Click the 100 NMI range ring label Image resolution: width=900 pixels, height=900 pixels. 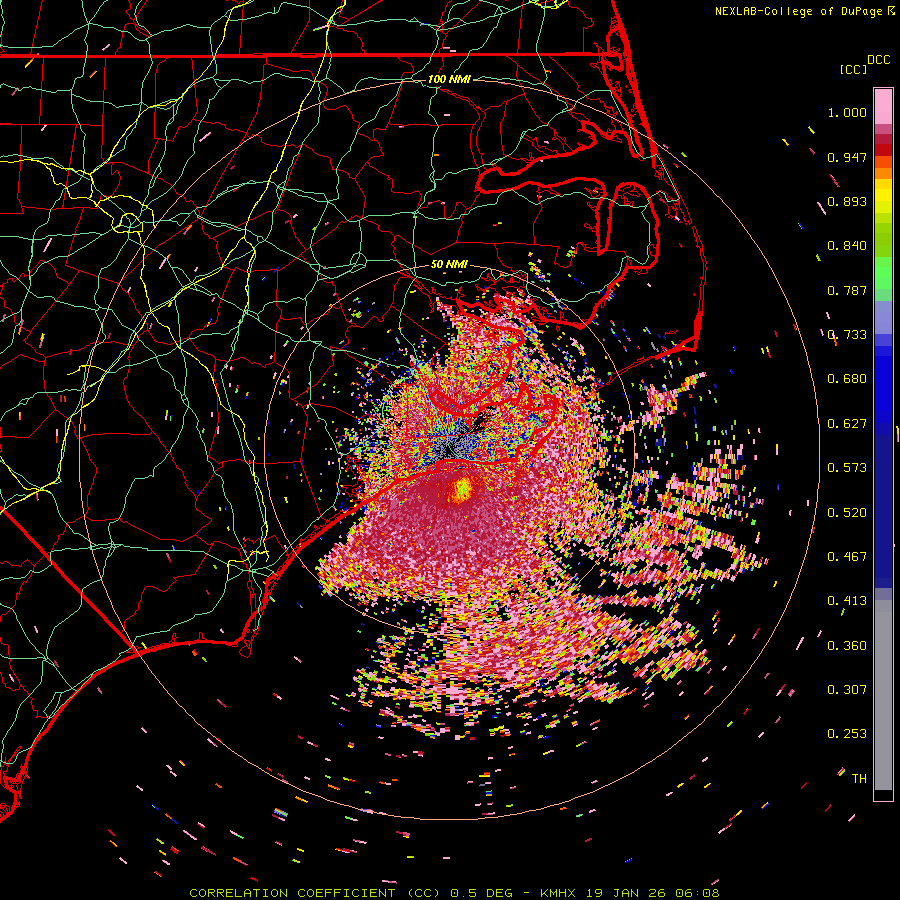tap(449, 79)
